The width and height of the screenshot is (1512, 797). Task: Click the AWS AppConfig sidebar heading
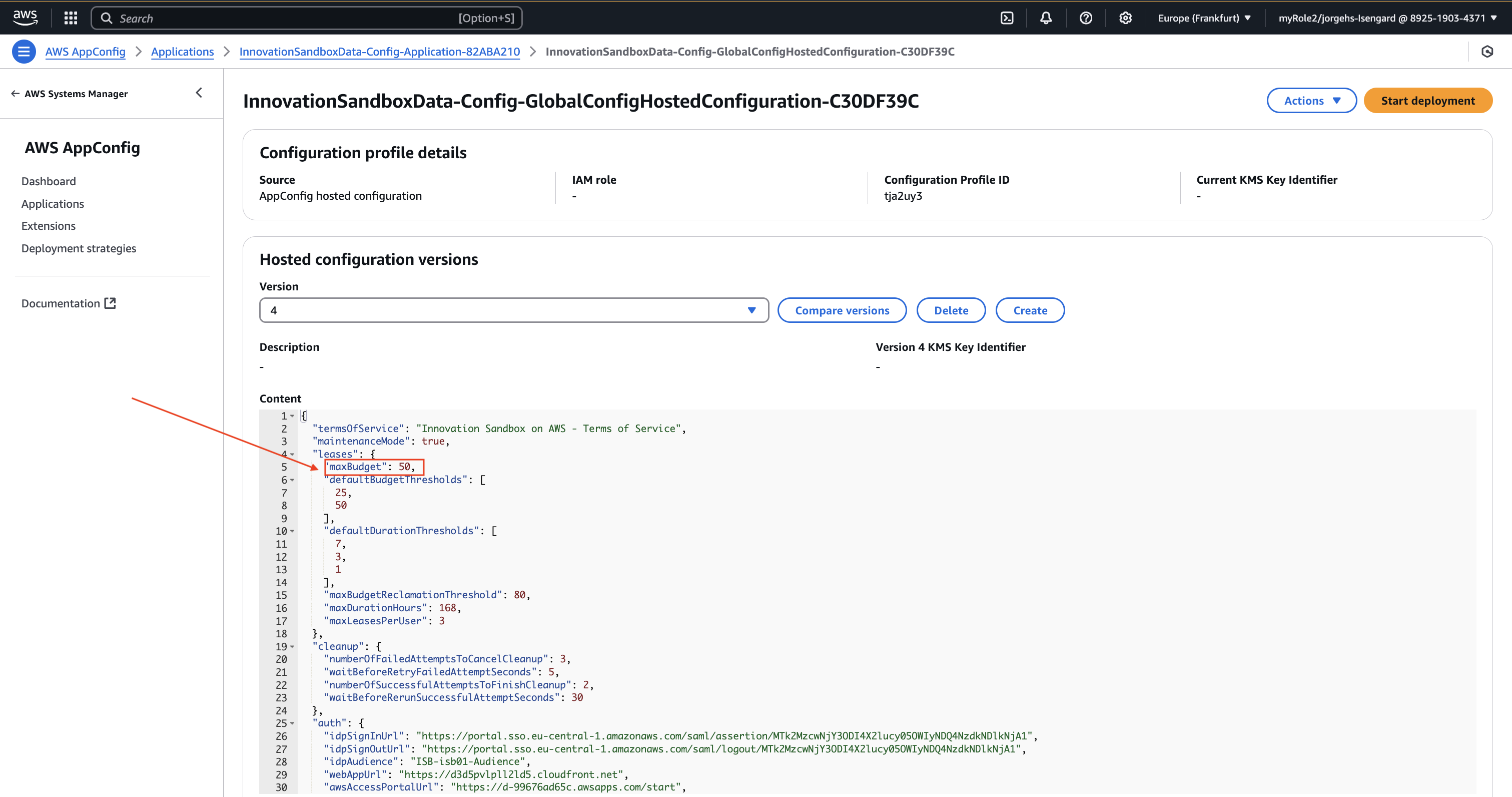coord(82,147)
